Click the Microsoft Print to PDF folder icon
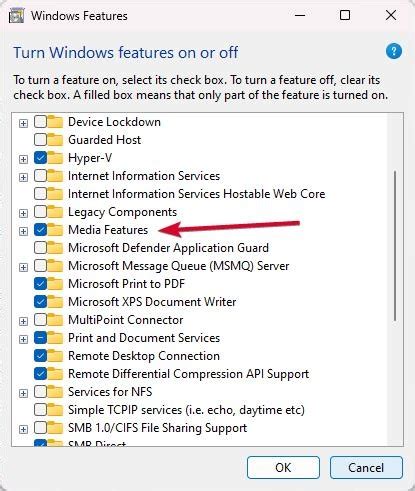Image resolution: width=415 pixels, height=491 pixels. [56, 284]
